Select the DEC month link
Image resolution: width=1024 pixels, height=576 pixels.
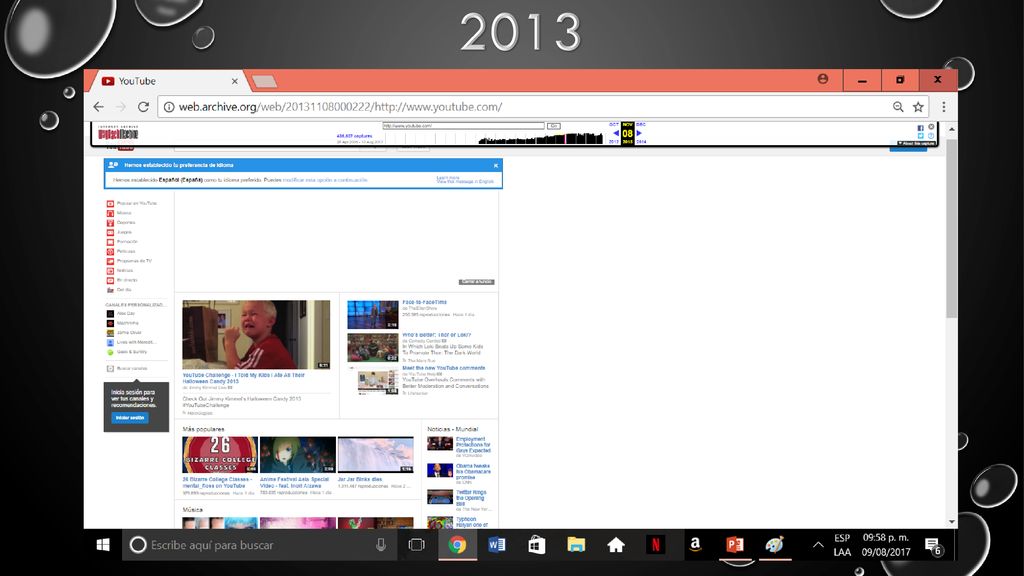point(641,124)
